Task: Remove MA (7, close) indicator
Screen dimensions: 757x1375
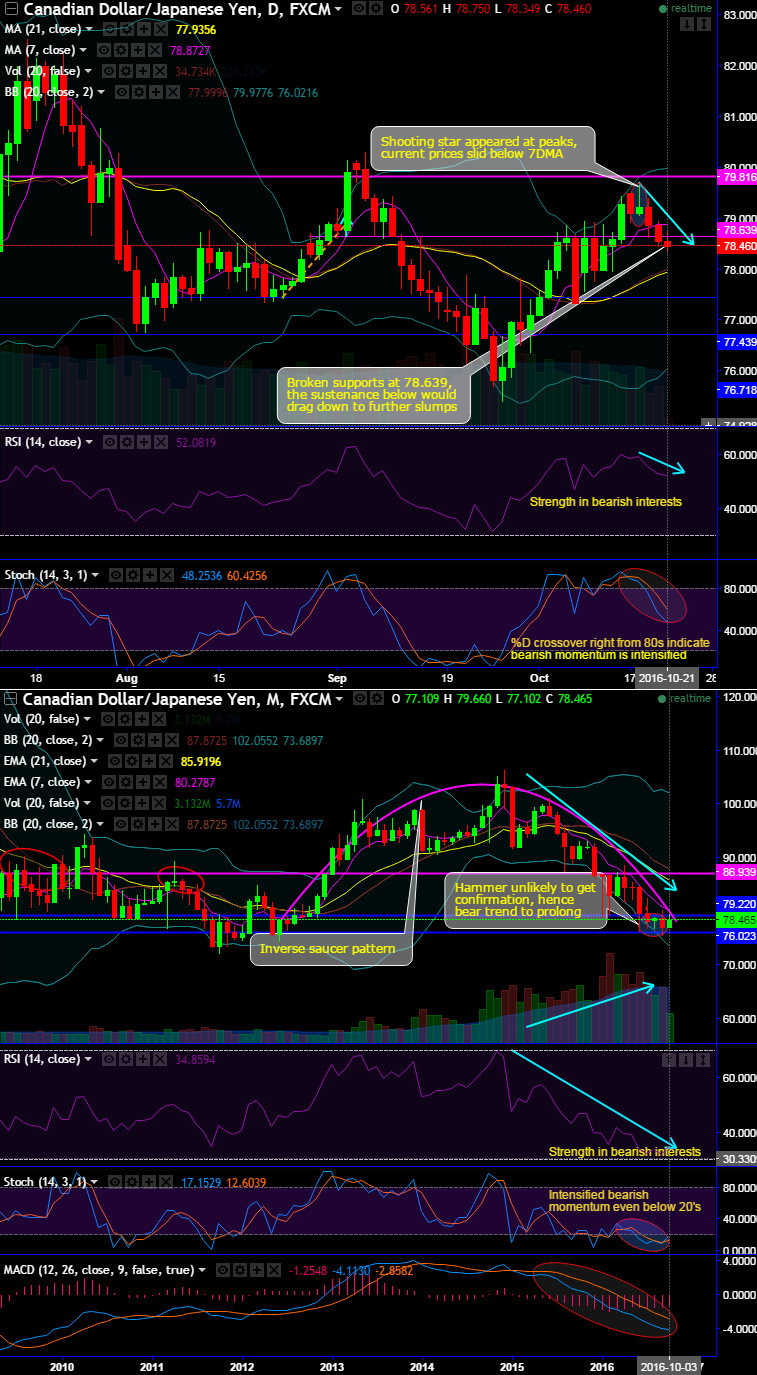Action: coord(154,50)
